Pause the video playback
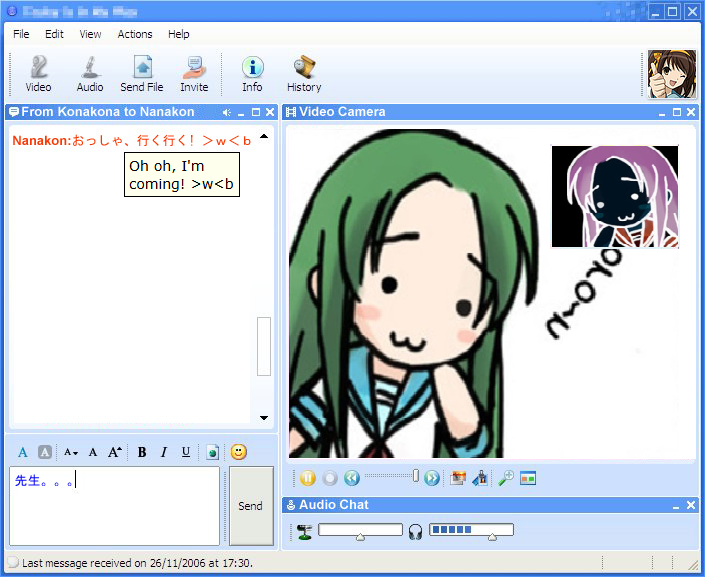Image resolution: width=705 pixels, height=577 pixels. coord(308,478)
